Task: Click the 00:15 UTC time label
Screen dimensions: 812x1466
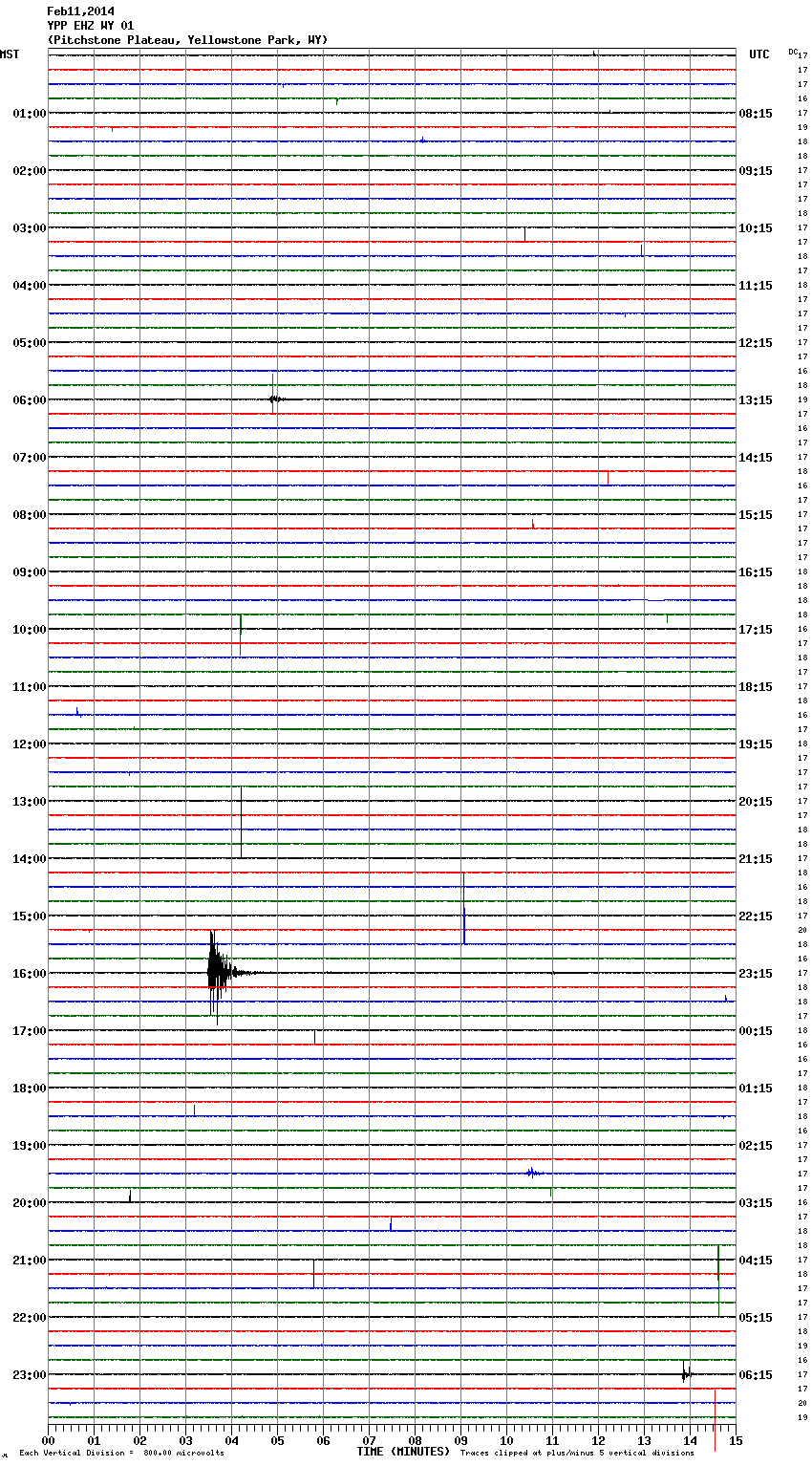Action: pyautogui.click(x=756, y=1031)
